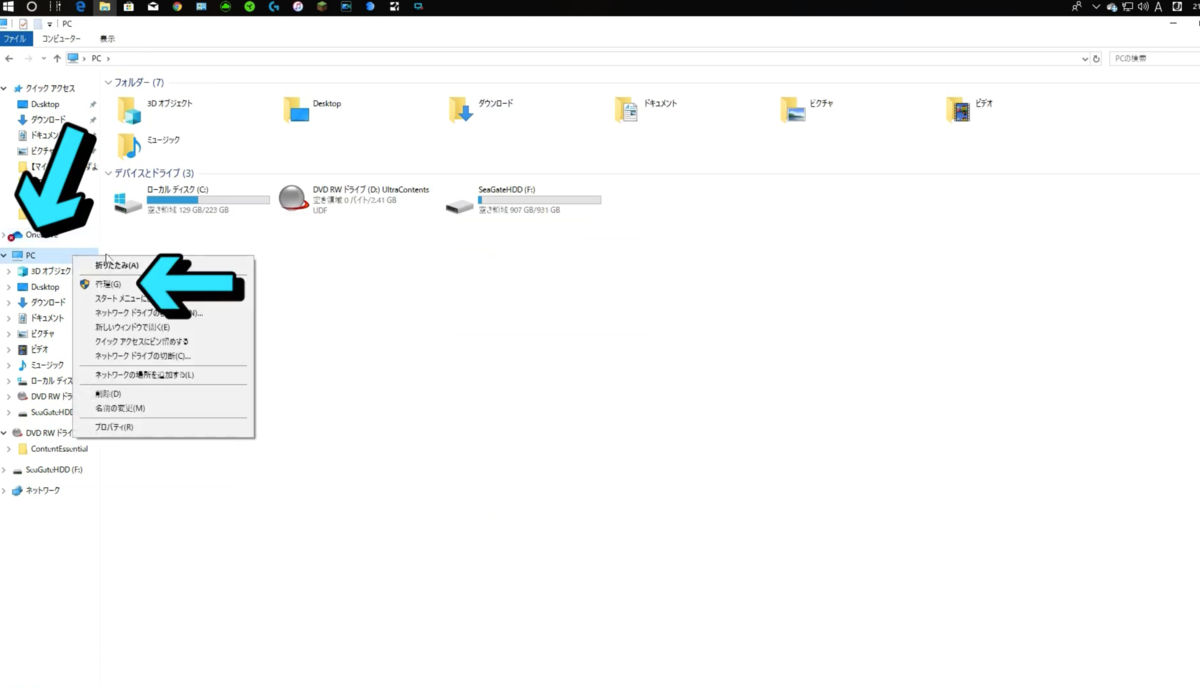
Task: Open quick access toolbar customize dropdown
Action: [50, 23]
